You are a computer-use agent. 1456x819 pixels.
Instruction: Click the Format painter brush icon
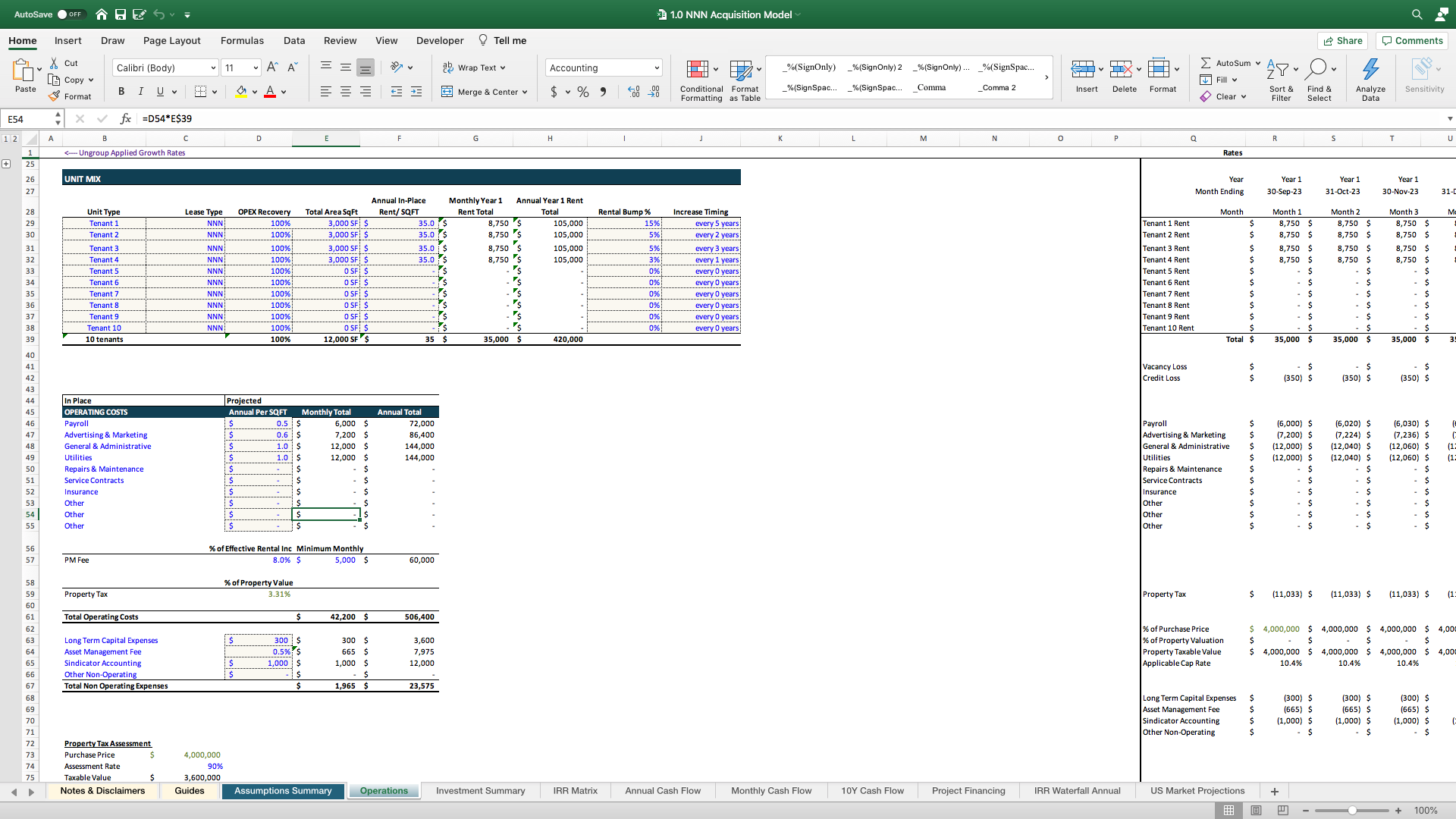(54, 96)
